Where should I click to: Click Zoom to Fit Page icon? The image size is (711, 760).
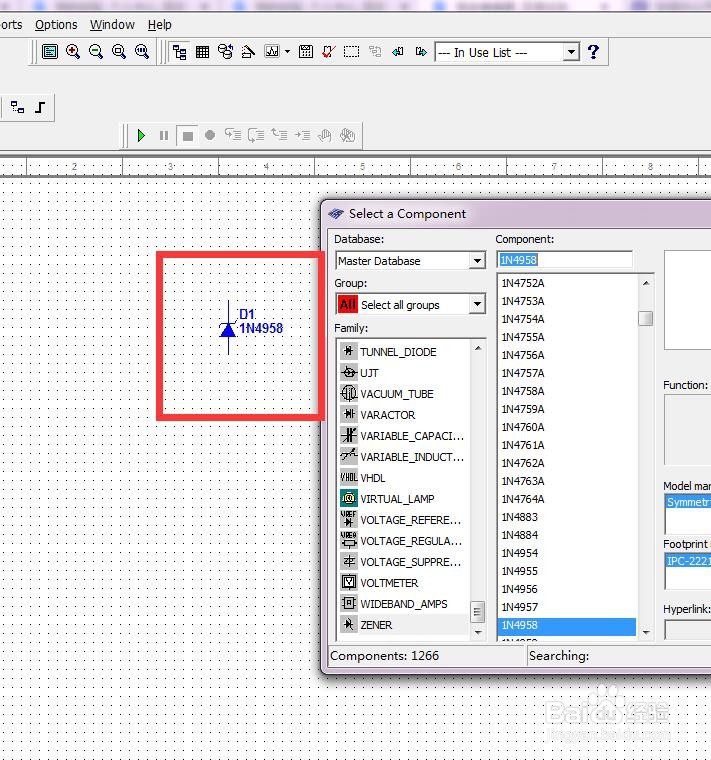point(142,51)
